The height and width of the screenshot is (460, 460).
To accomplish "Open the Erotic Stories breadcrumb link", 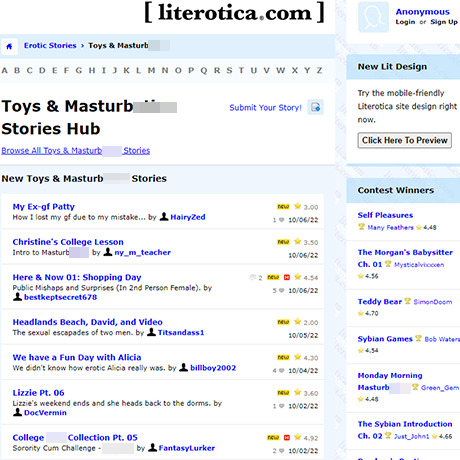I will (x=50, y=45).
